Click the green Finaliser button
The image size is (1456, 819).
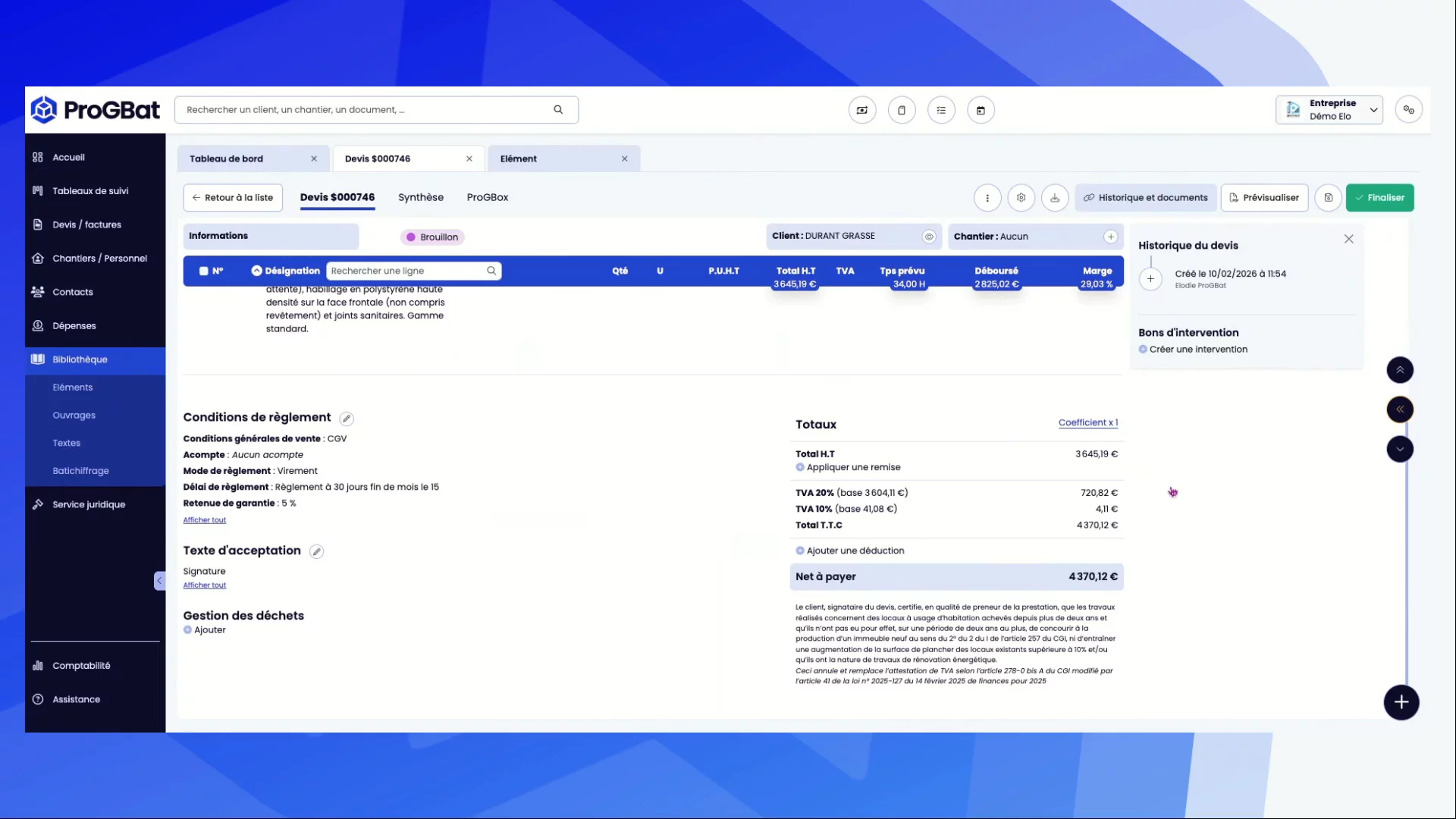point(1379,198)
